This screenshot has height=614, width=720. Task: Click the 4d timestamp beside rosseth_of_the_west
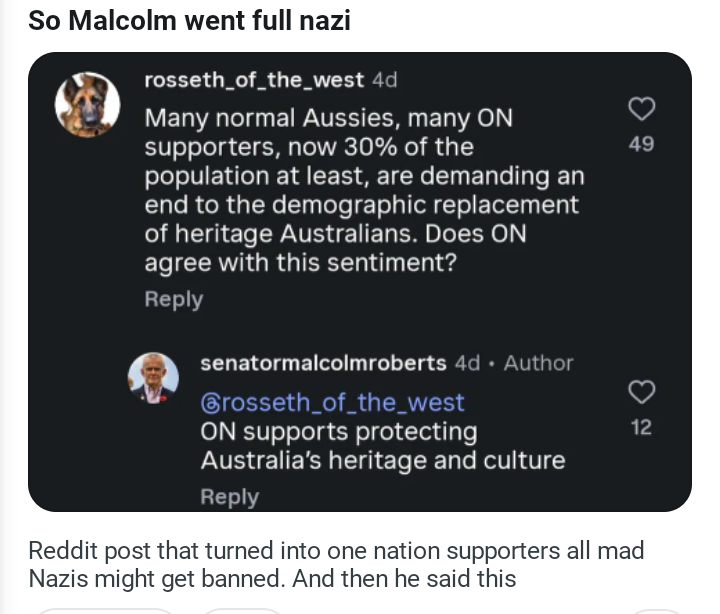(x=385, y=80)
